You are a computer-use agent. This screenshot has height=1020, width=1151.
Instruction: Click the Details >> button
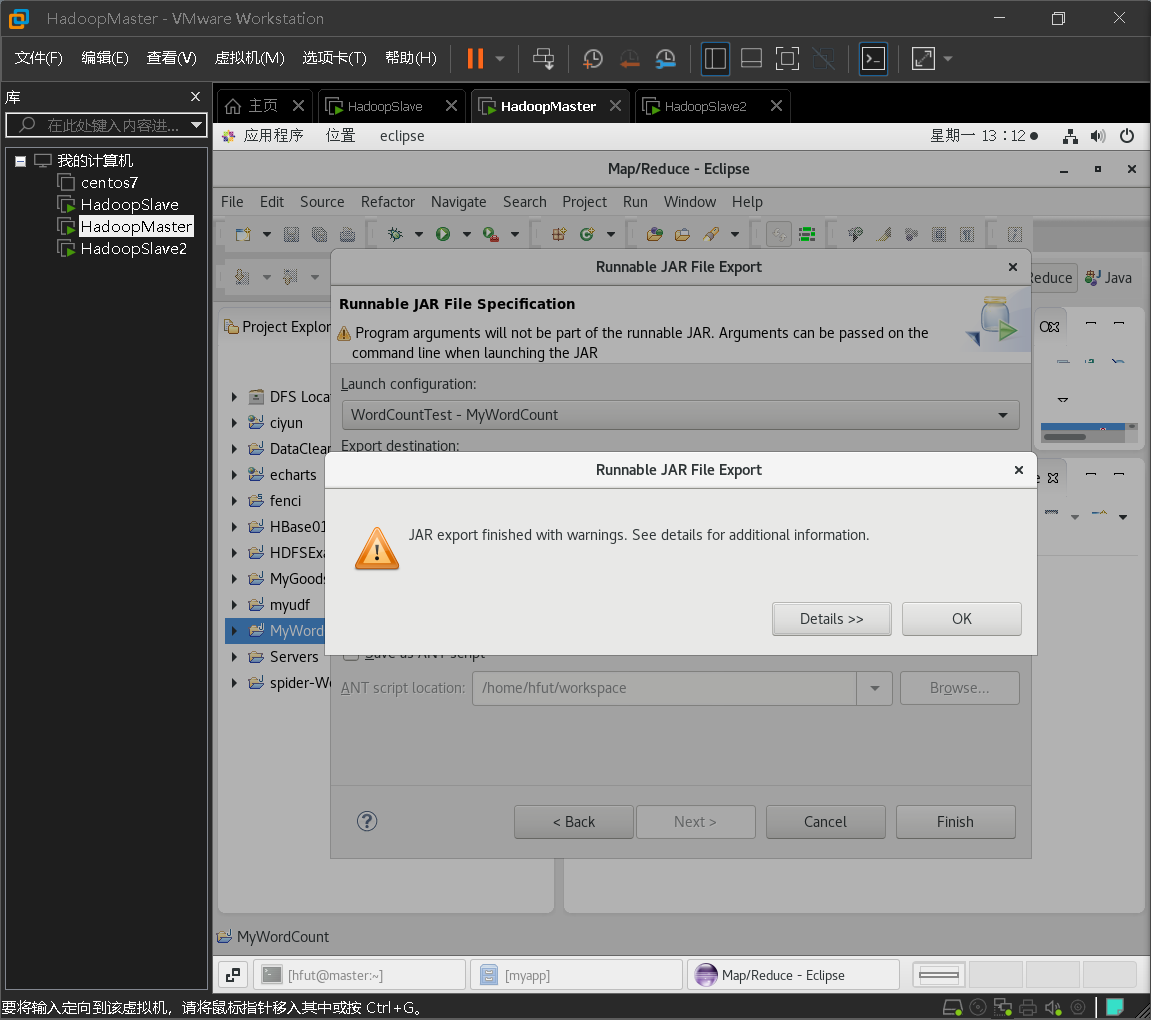(832, 619)
